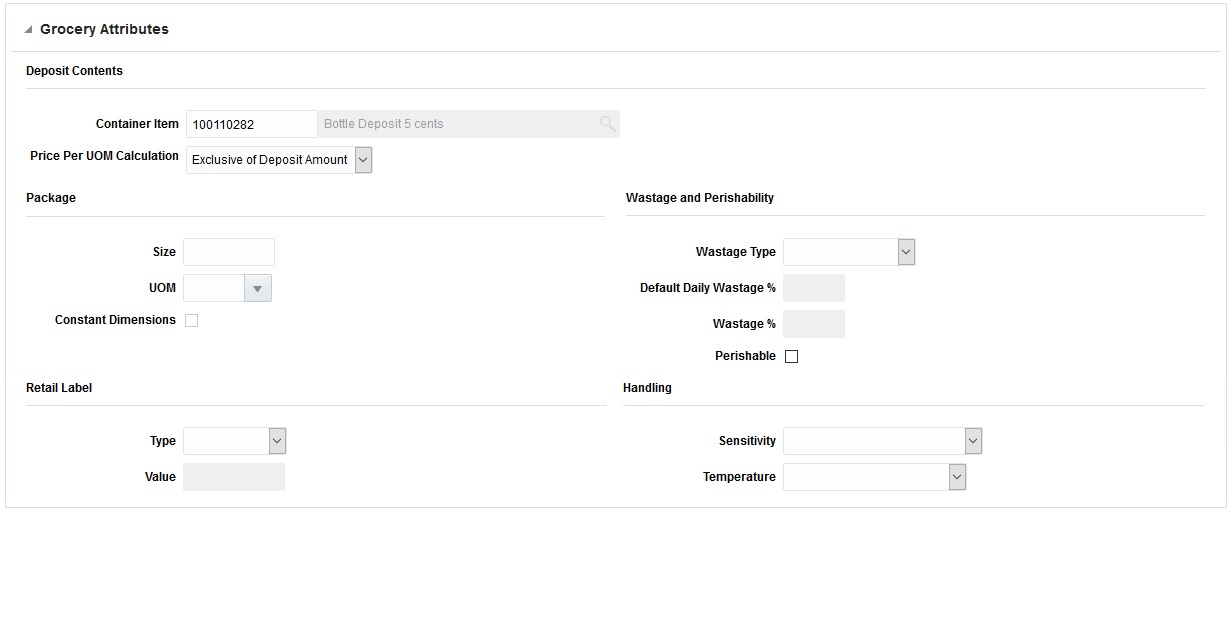This screenshot has width=1232, height=618.
Task: Click the Deposit Contents heading
Action: [74, 71]
